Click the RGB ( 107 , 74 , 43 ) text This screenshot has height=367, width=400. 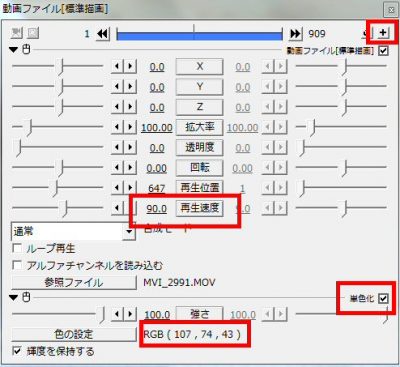pyautogui.click(x=192, y=334)
